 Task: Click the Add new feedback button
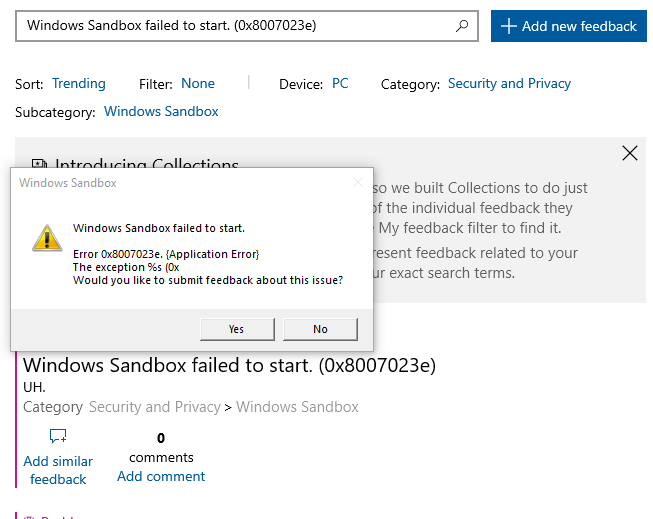(568, 26)
